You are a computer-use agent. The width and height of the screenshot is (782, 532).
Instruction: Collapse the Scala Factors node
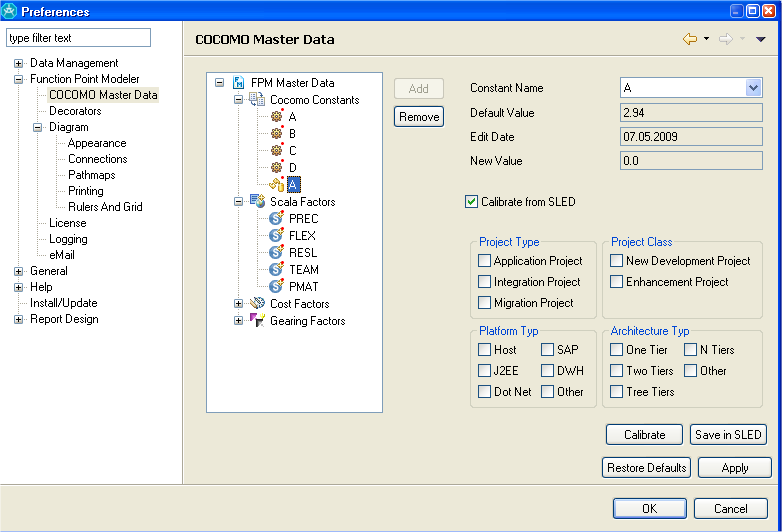pos(238,201)
